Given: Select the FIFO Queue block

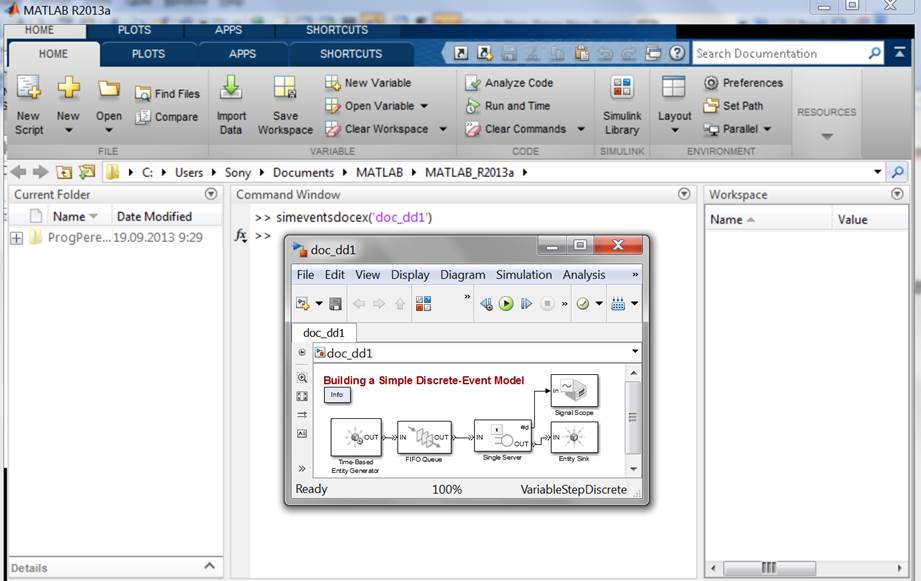Looking at the screenshot, I should click(424, 437).
